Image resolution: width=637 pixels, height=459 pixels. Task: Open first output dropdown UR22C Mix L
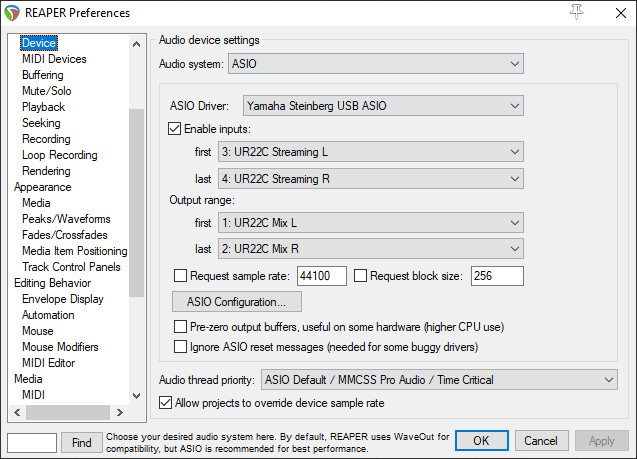point(371,223)
